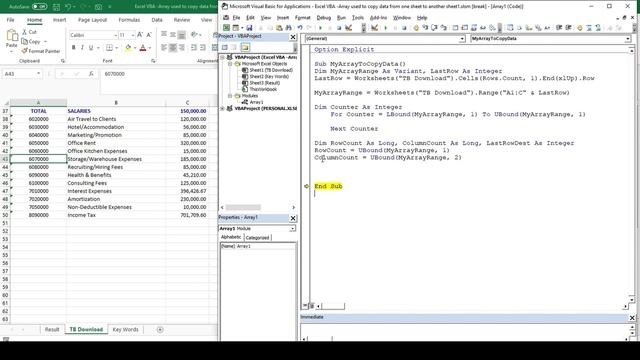Viewport: 640px width, 360px height.
Task: Open Array1 Module properties dropdown
Action: (292, 229)
